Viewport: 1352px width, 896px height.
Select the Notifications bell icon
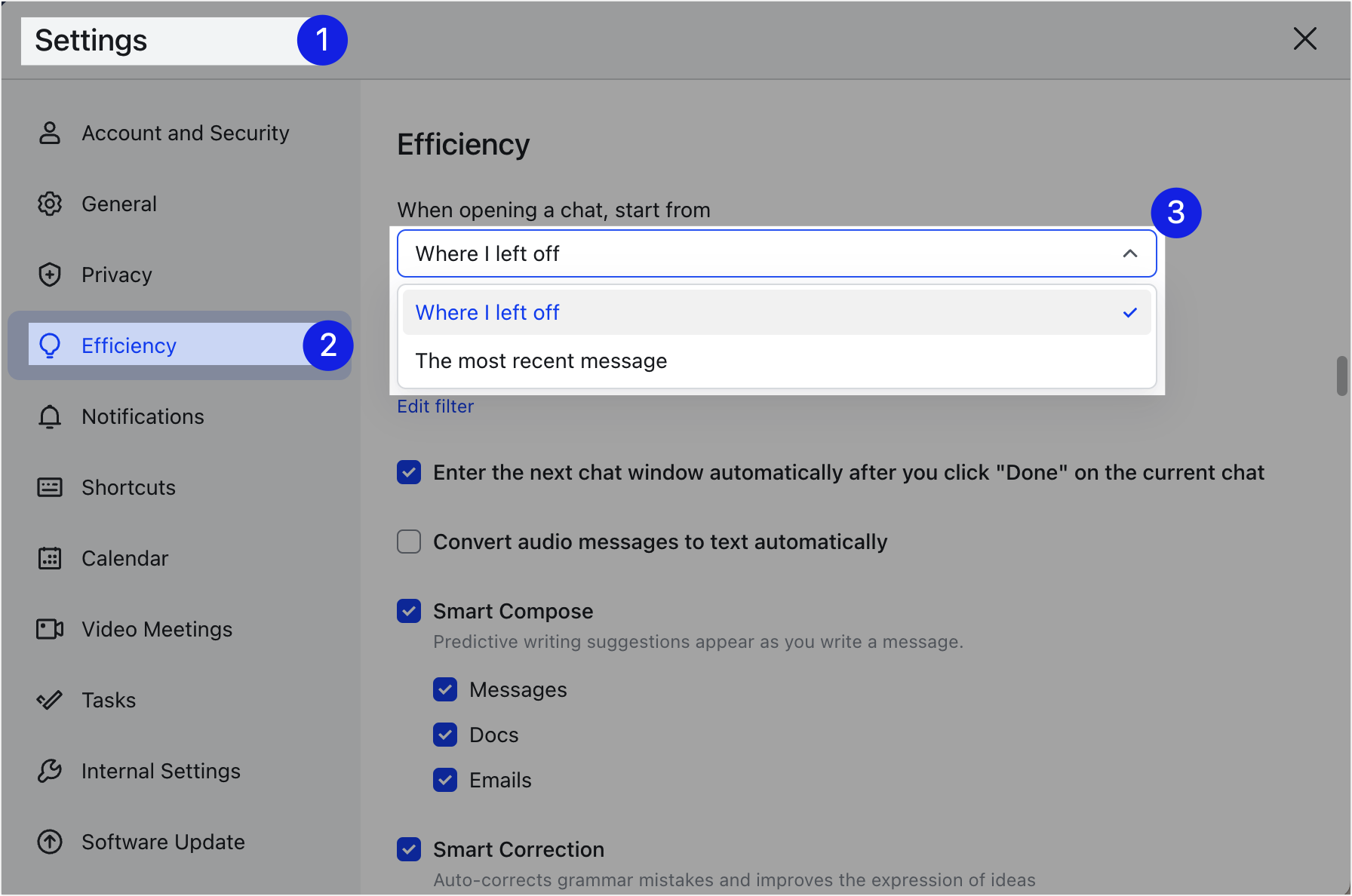coord(49,416)
